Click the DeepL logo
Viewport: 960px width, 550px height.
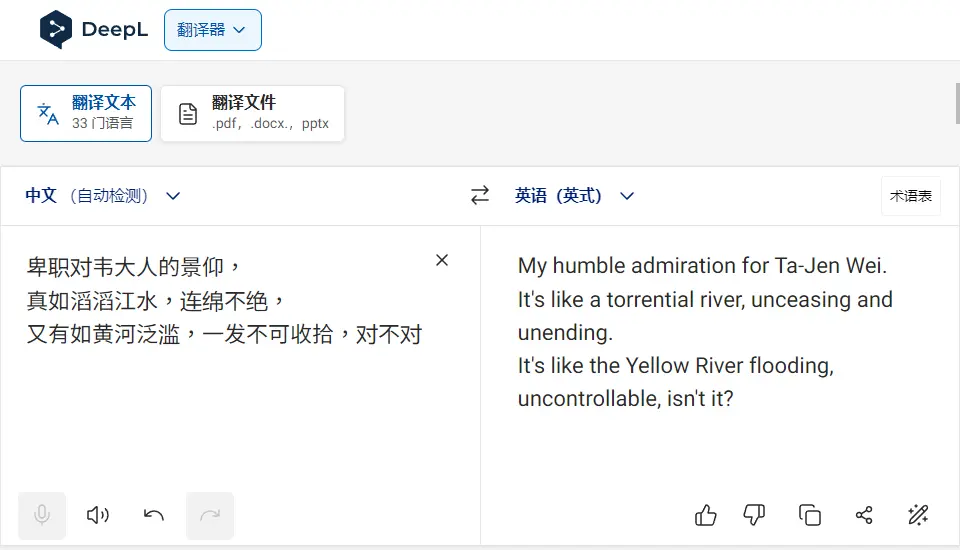tap(93, 30)
